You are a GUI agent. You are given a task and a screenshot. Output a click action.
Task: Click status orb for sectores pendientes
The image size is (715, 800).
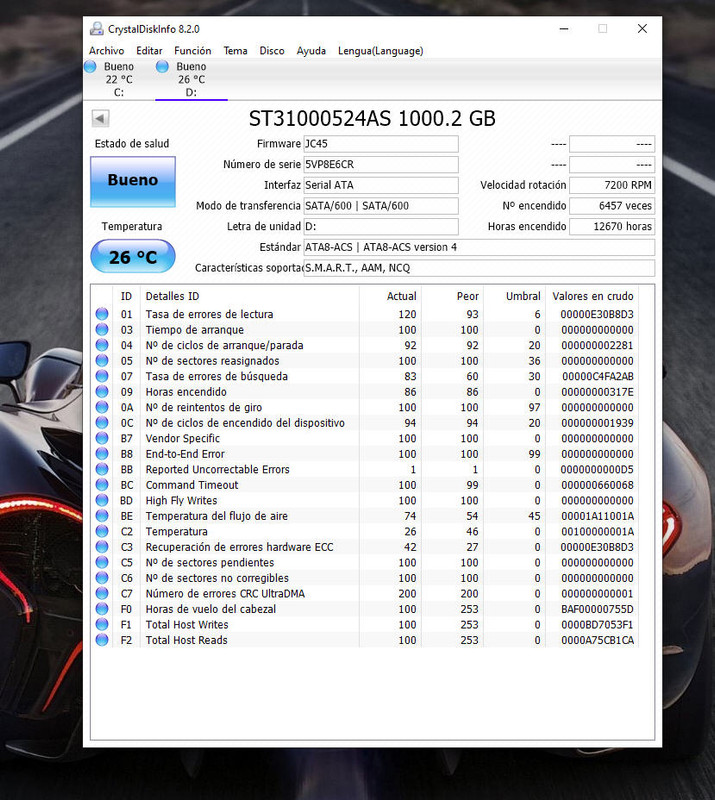(x=102, y=562)
